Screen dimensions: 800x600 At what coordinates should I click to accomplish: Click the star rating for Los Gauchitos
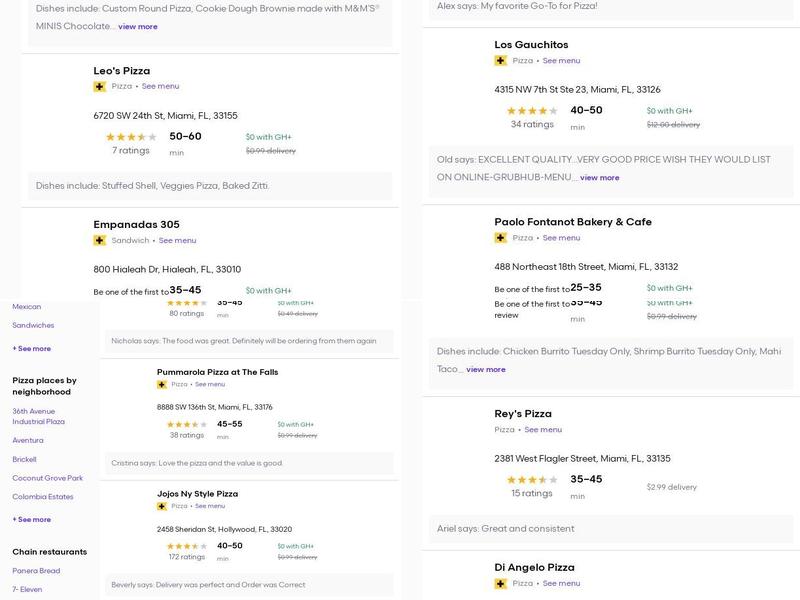pyautogui.click(x=531, y=111)
